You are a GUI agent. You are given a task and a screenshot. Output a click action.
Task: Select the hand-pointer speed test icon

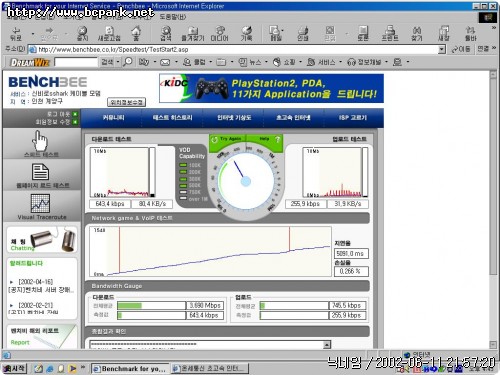coord(40,141)
